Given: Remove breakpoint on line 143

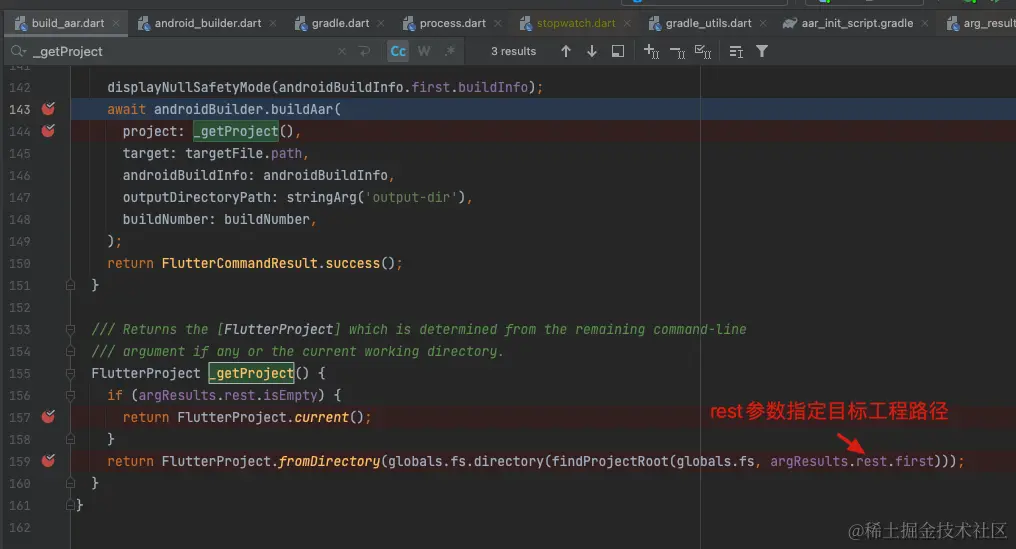Looking at the screenshot, I should coord(49,109).
